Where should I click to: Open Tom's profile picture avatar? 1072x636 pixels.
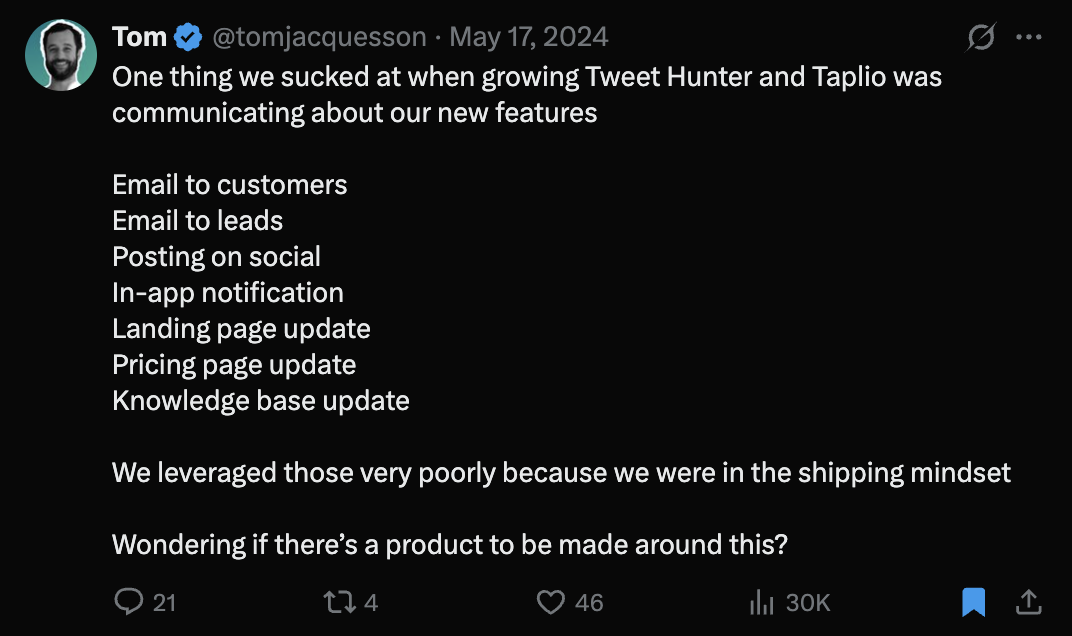tap(61, 54)
